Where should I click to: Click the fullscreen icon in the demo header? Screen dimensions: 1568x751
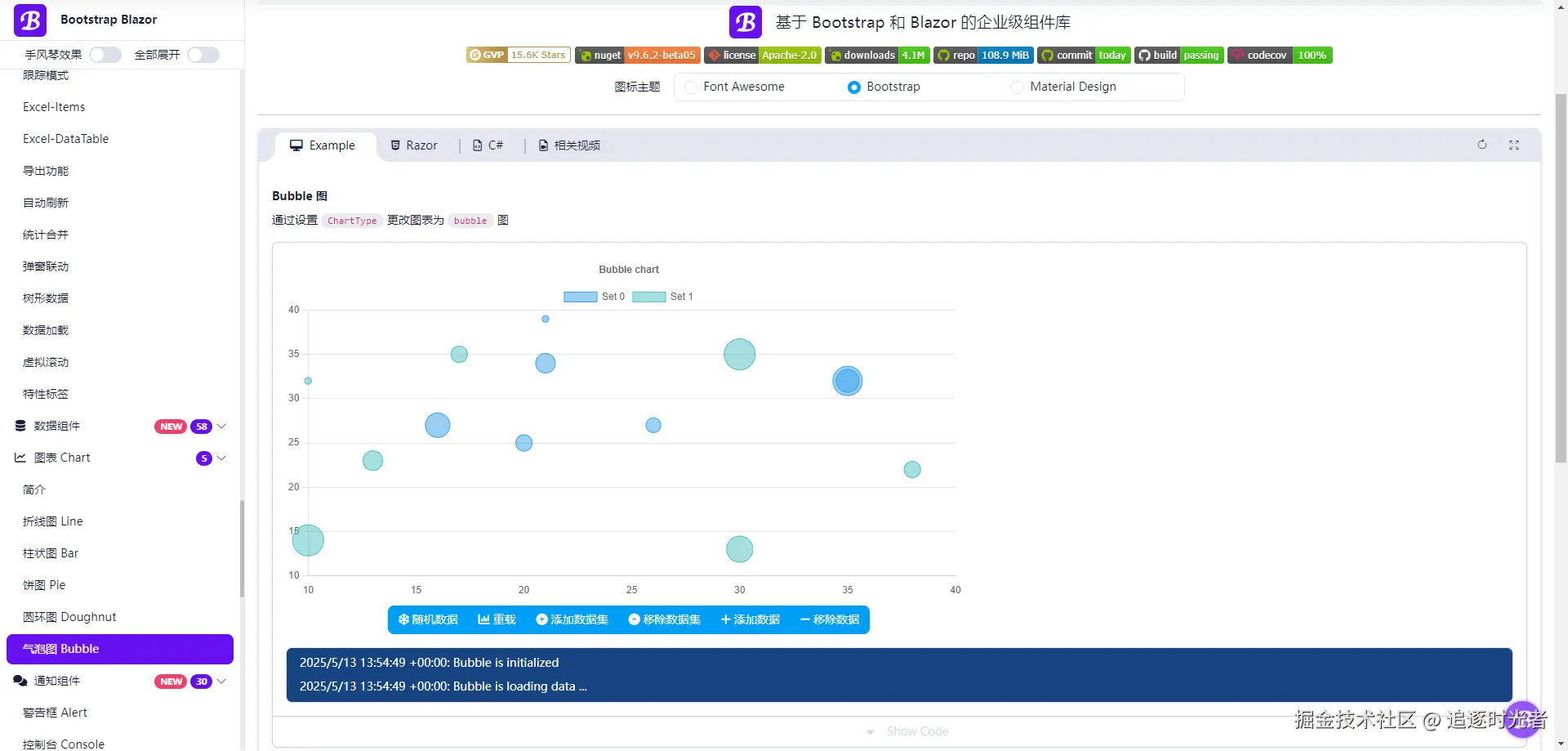click(x=1514, y=145)
